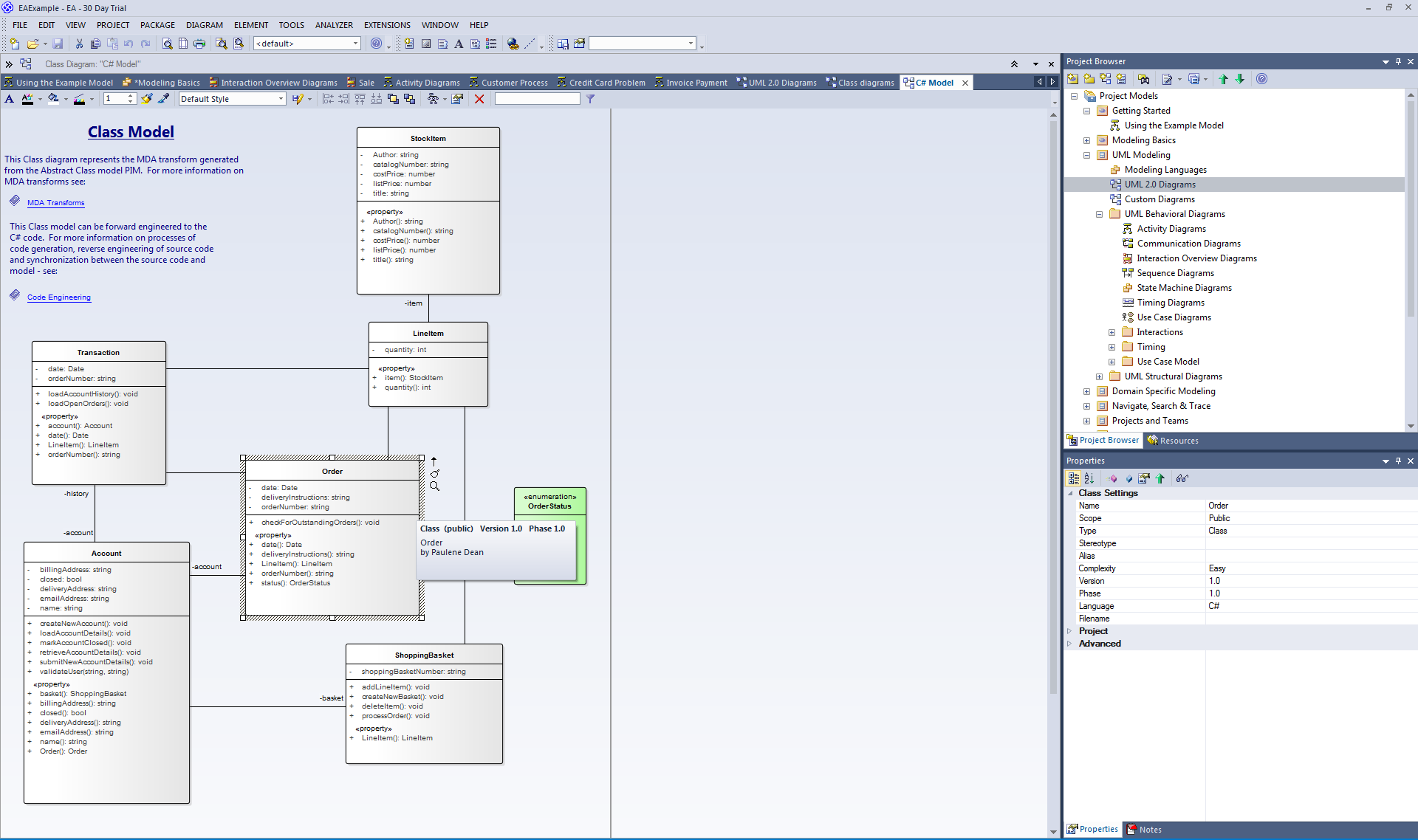Viewport: 1418px width, 840px height.
Task: Switch to the Sale diagram tab
Action: [x=360, y=83]
